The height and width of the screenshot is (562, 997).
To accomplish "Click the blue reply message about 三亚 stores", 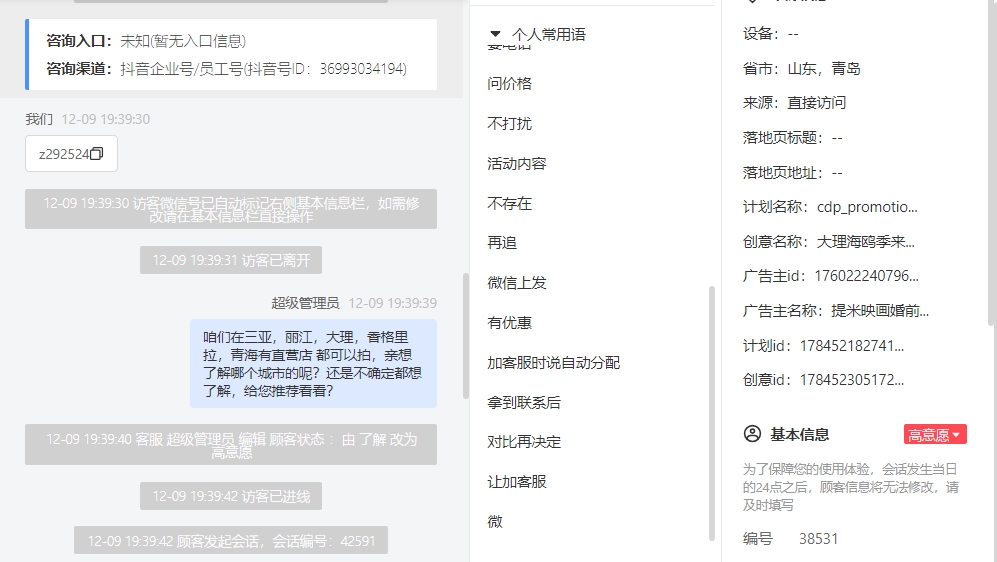I will click(x=313, y=364).
